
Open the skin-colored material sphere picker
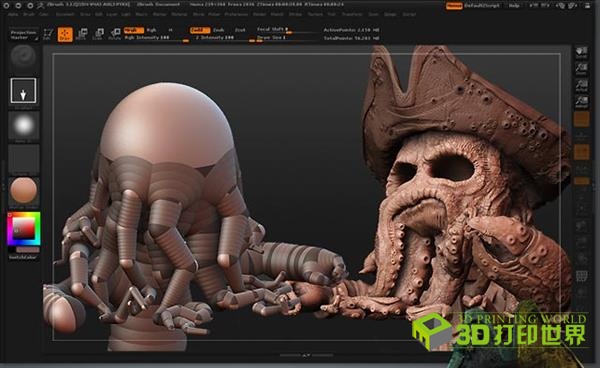point(24,191)
